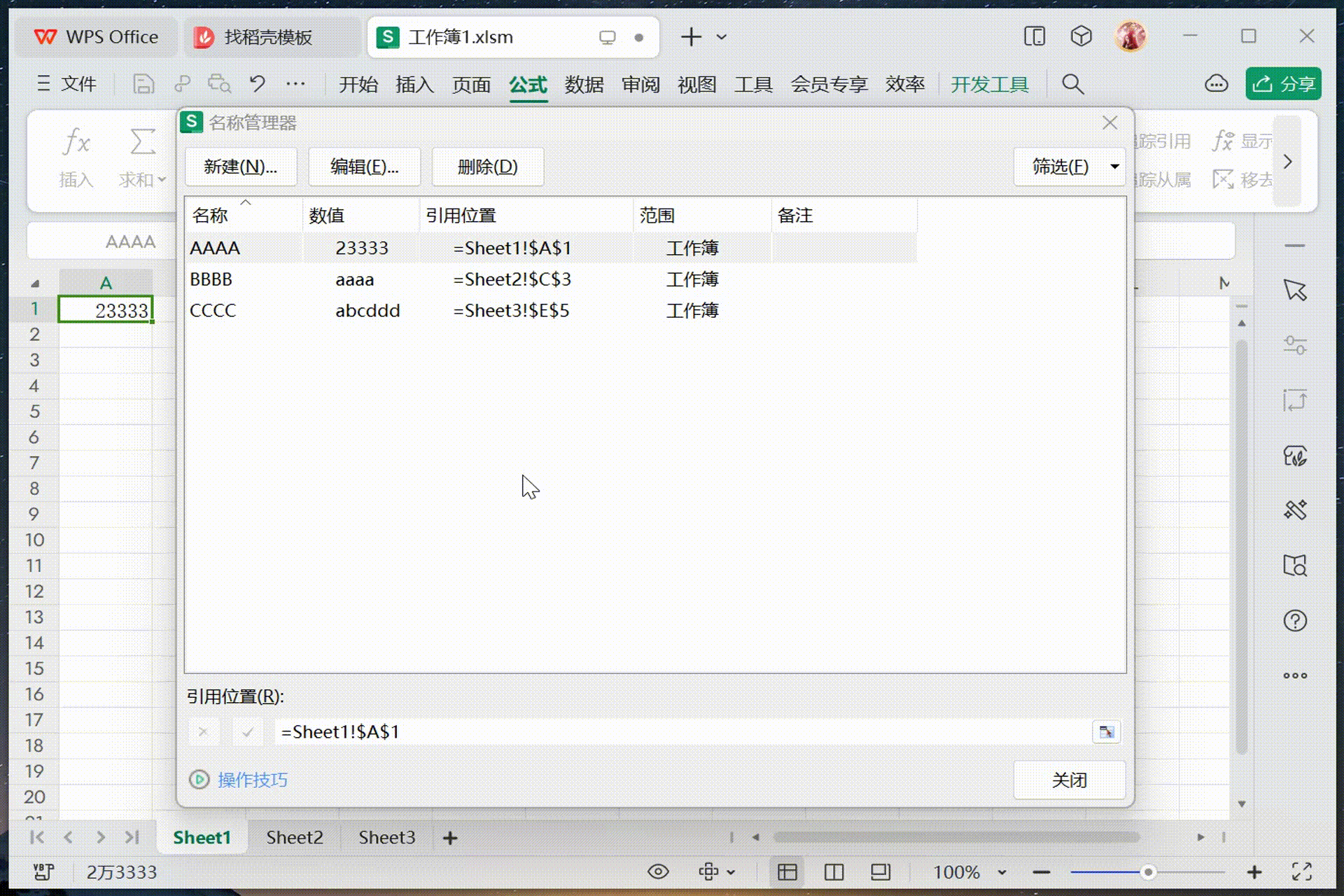Open the 操作技巧 tips link
The height and width of the screenshot is (896, 1344).
tap(252, 780)
